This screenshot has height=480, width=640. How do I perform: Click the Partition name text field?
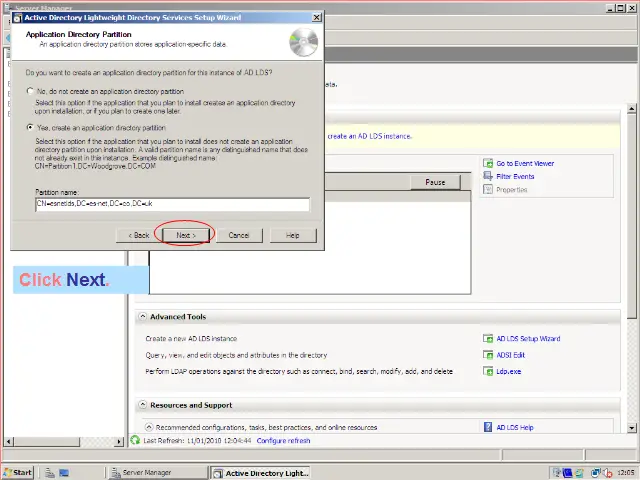(x=172, y=204)
